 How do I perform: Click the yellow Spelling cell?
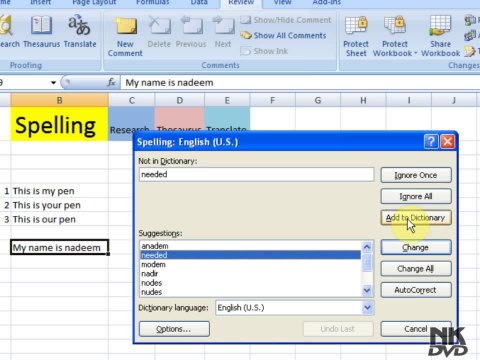click(59, 124)
